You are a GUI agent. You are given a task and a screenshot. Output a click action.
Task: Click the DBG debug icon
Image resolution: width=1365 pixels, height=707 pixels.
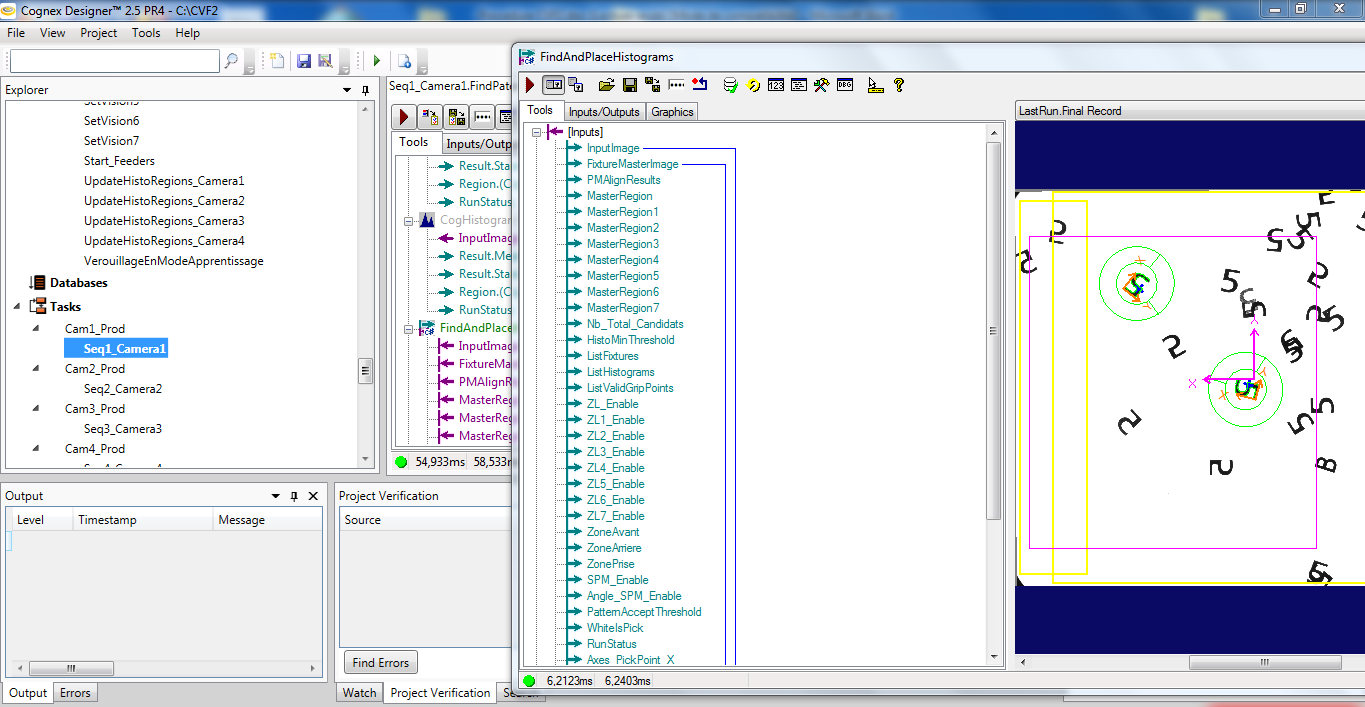pyautogui.click(x=845, y=85)
